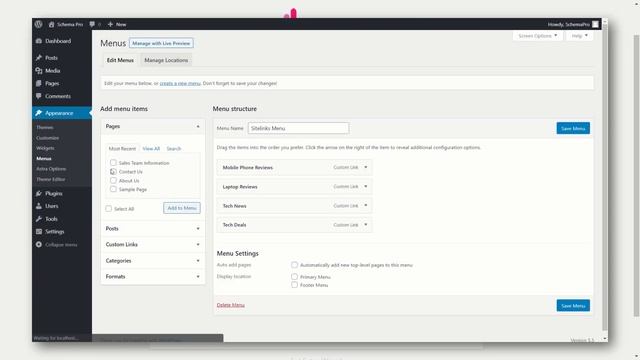640x360 pixels.
Task: Open Dashboard from sidebar icon
Action: pos(39,41)
